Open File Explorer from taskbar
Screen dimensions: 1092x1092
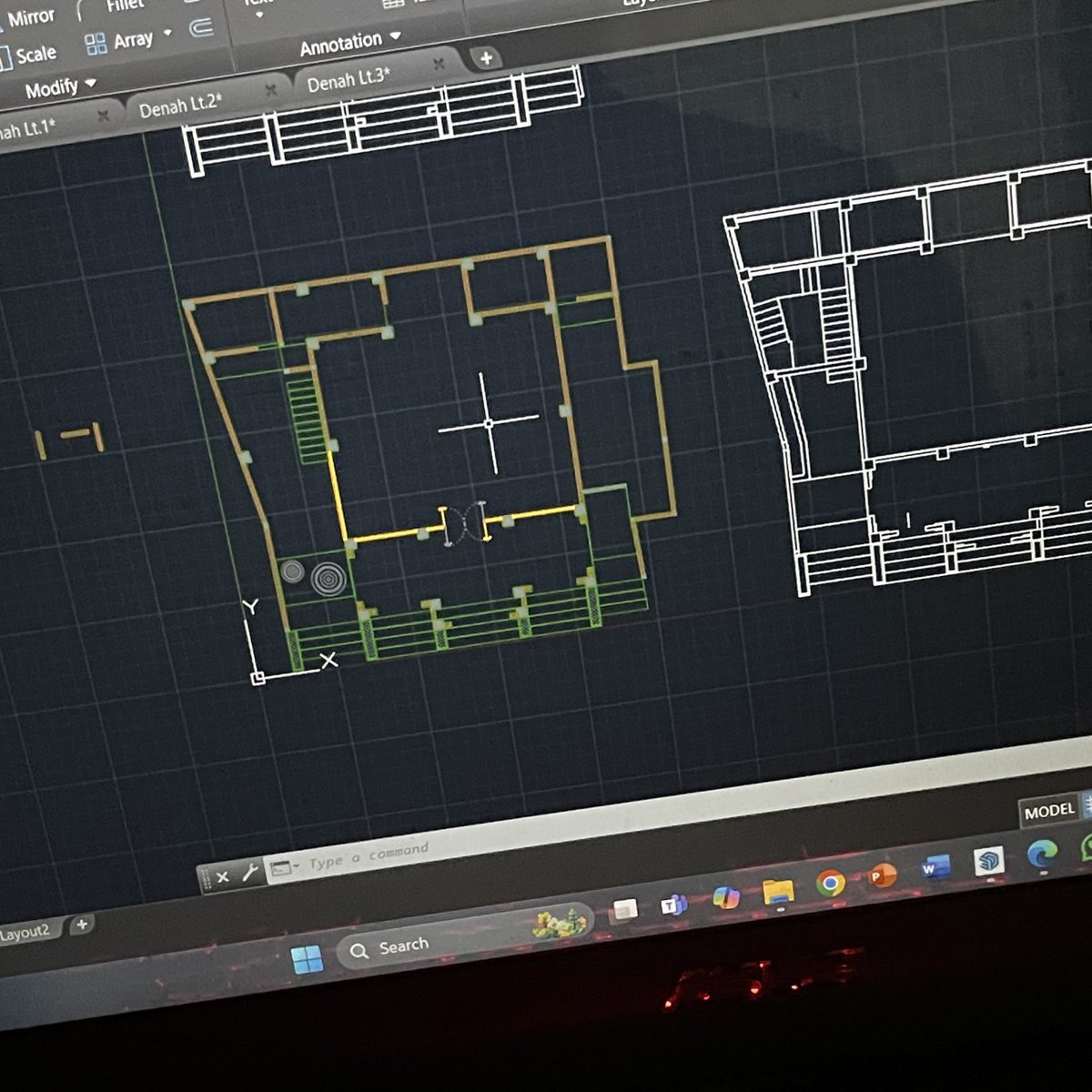click(778, 891)
